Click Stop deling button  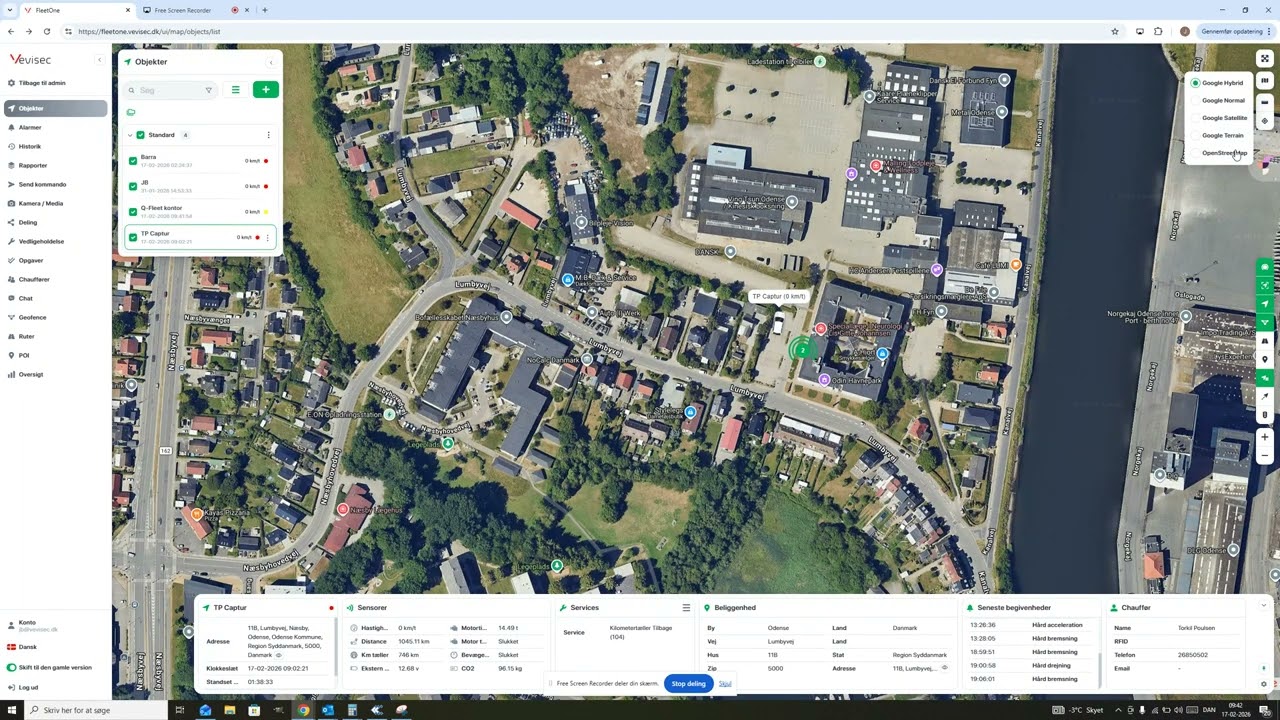tap(688, 684)
